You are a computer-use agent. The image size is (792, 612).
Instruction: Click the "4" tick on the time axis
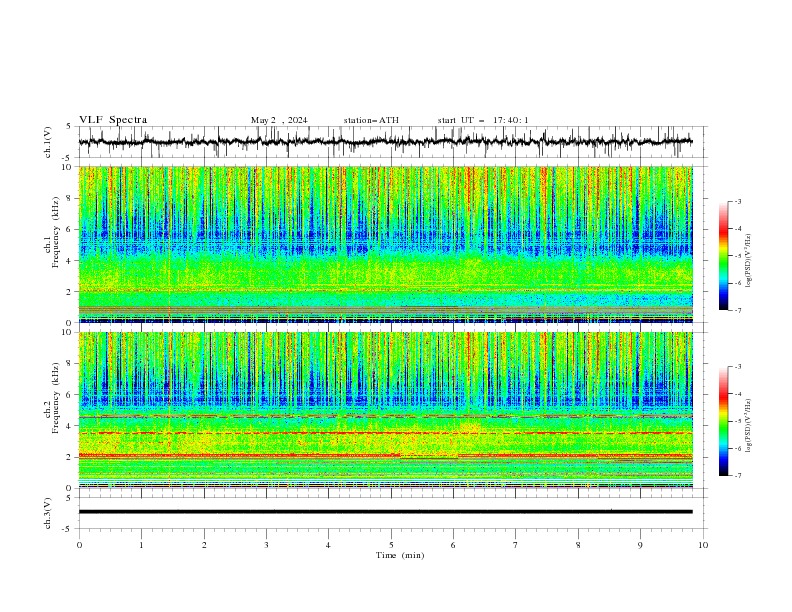tap(328, 545)
